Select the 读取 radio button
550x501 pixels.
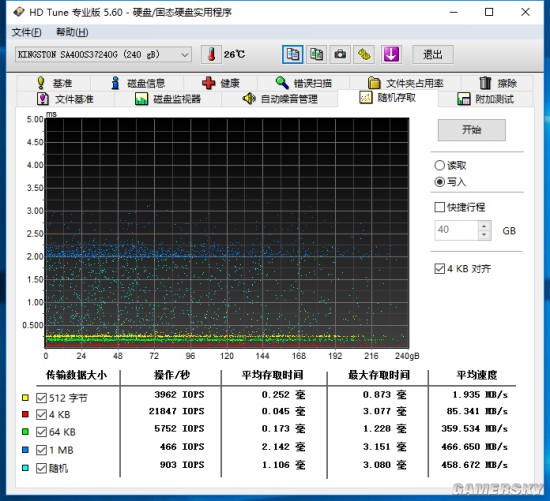coord(440,165)
